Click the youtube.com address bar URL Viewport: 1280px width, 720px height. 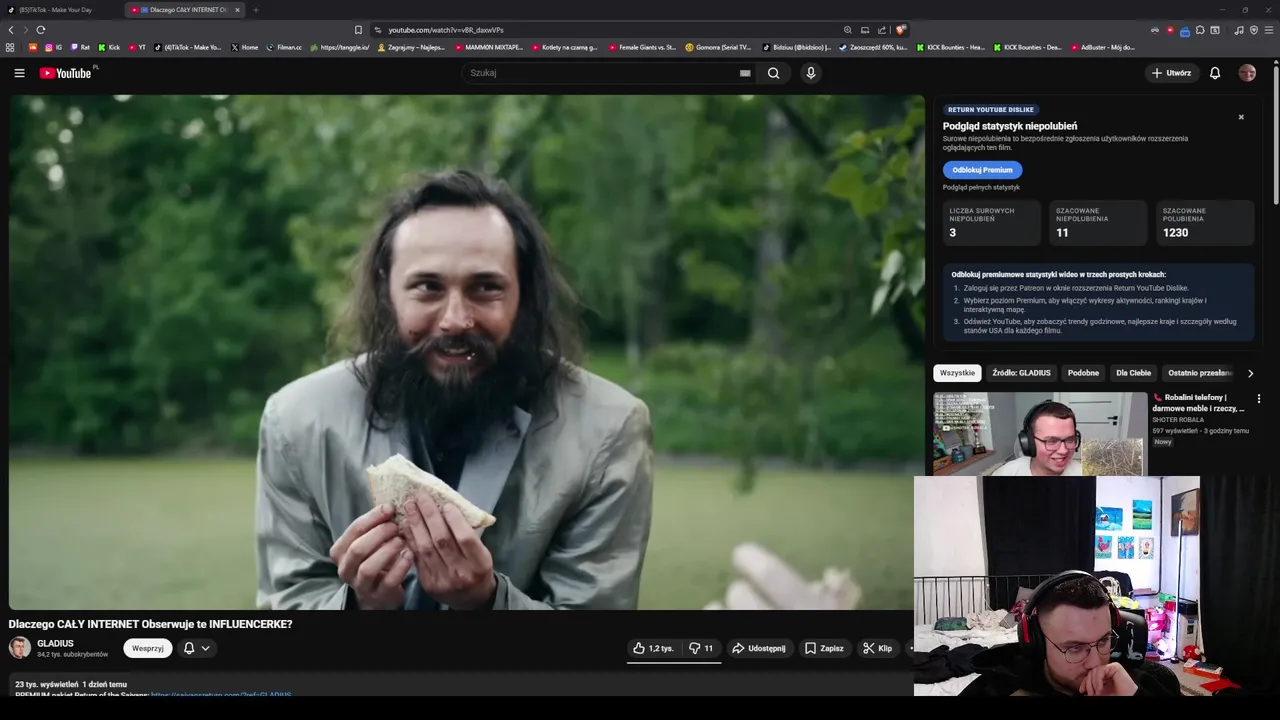446,30
